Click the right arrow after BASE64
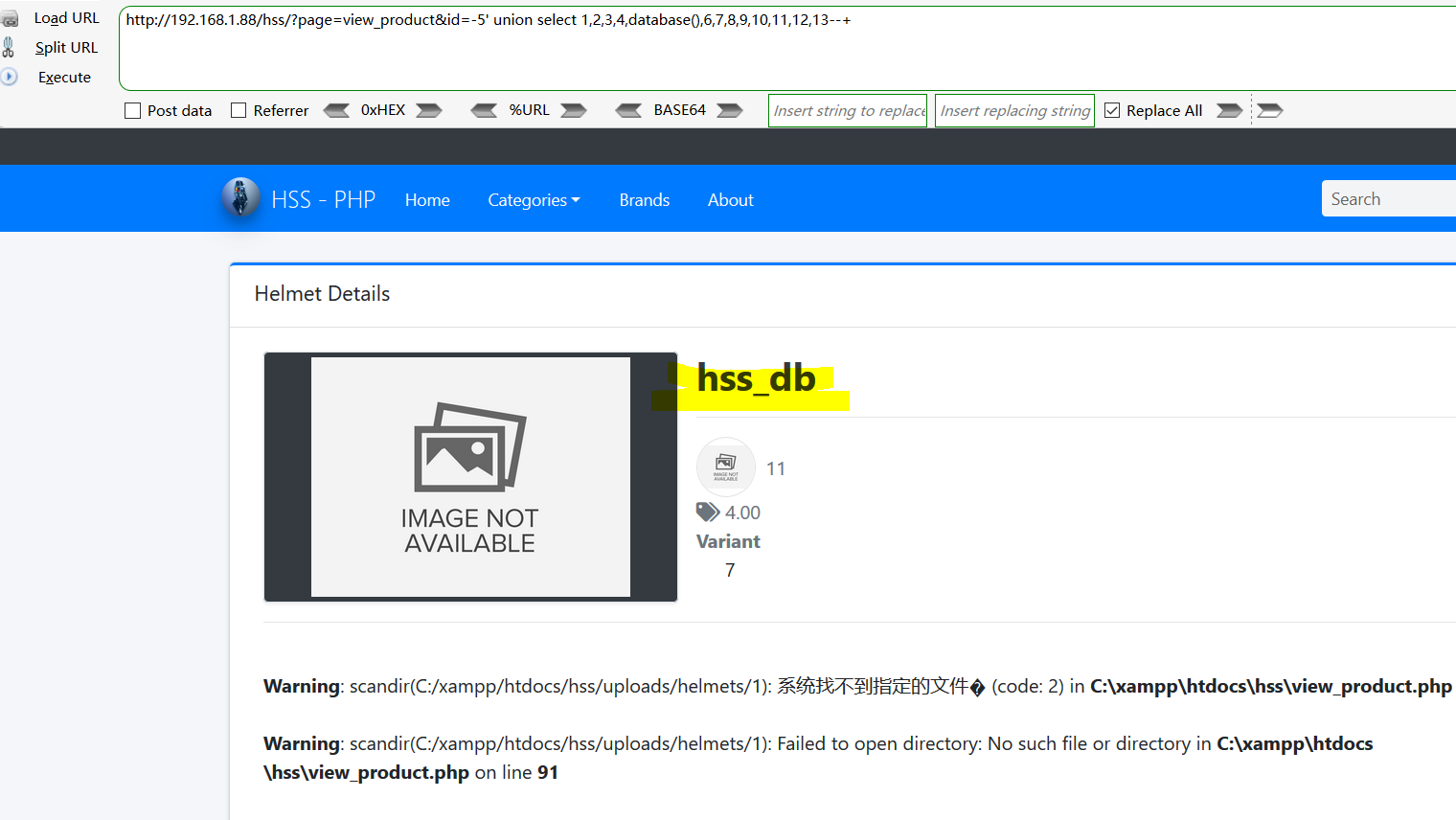This screenshot has width=1456, height=820. (x=730, y=111)
